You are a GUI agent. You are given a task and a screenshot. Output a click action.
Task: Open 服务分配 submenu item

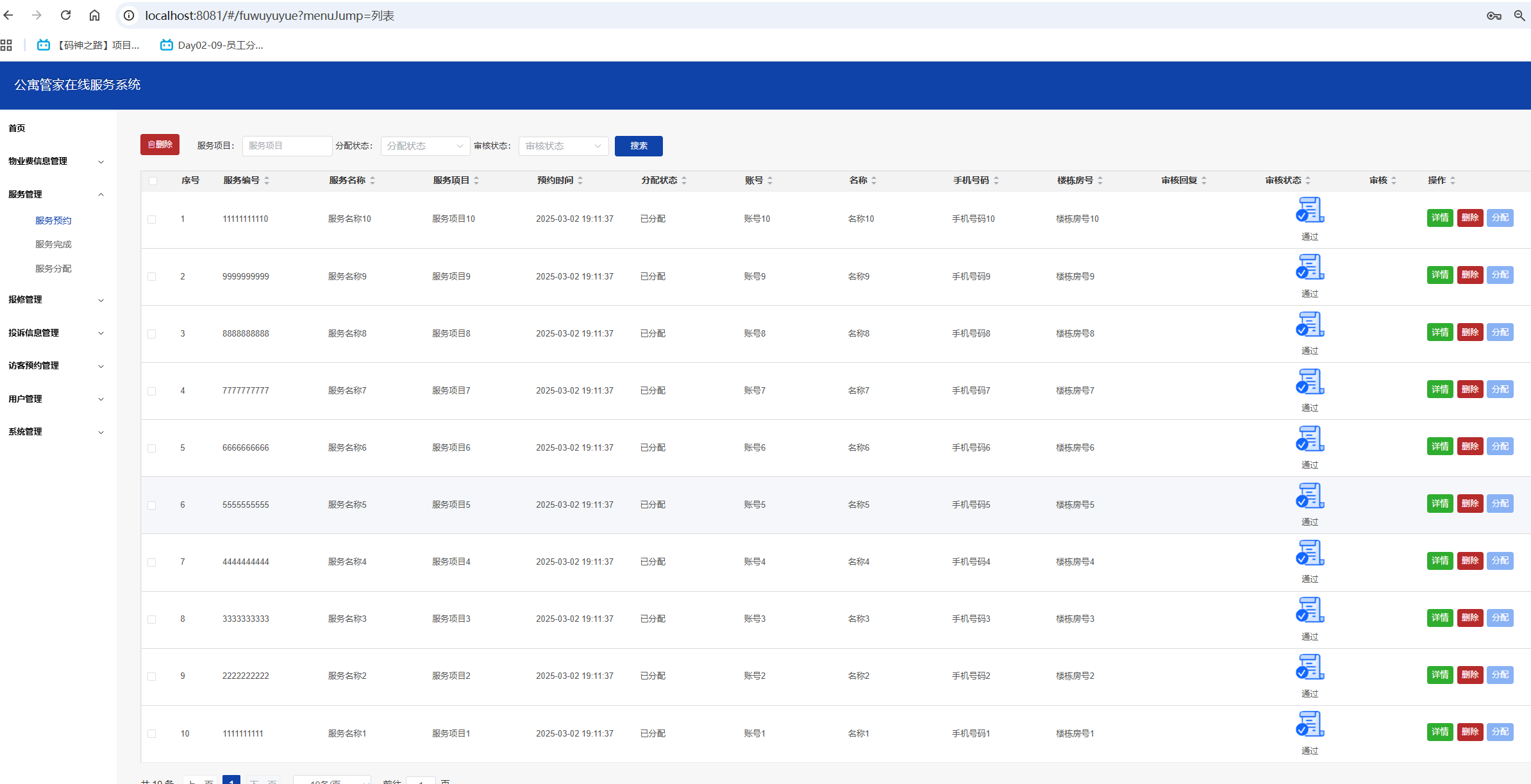tap(53, 269)
